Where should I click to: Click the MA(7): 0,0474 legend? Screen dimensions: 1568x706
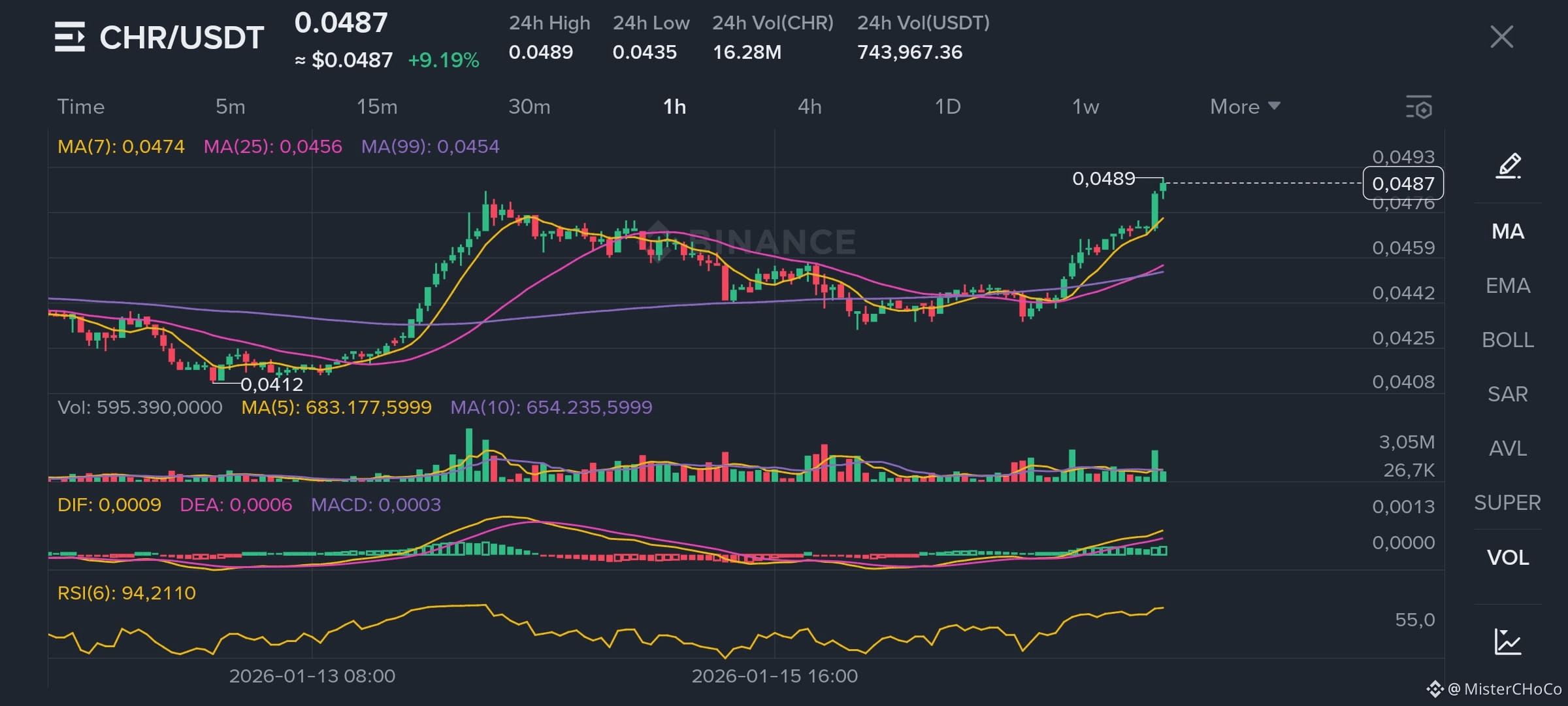click(121, 146)
